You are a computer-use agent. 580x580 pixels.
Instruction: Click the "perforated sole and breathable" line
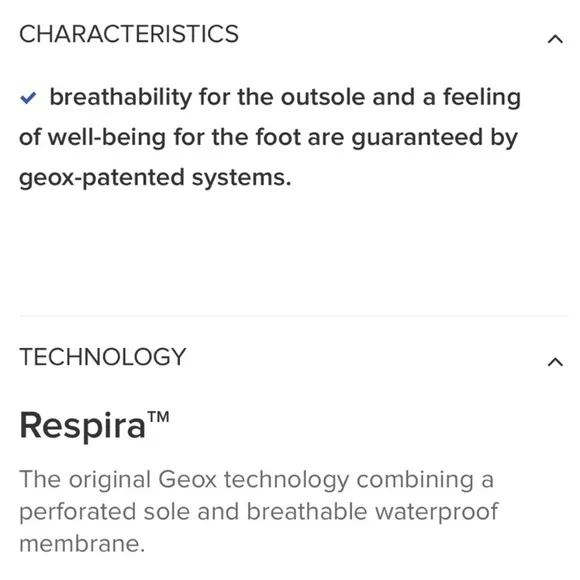click(259, 512)
